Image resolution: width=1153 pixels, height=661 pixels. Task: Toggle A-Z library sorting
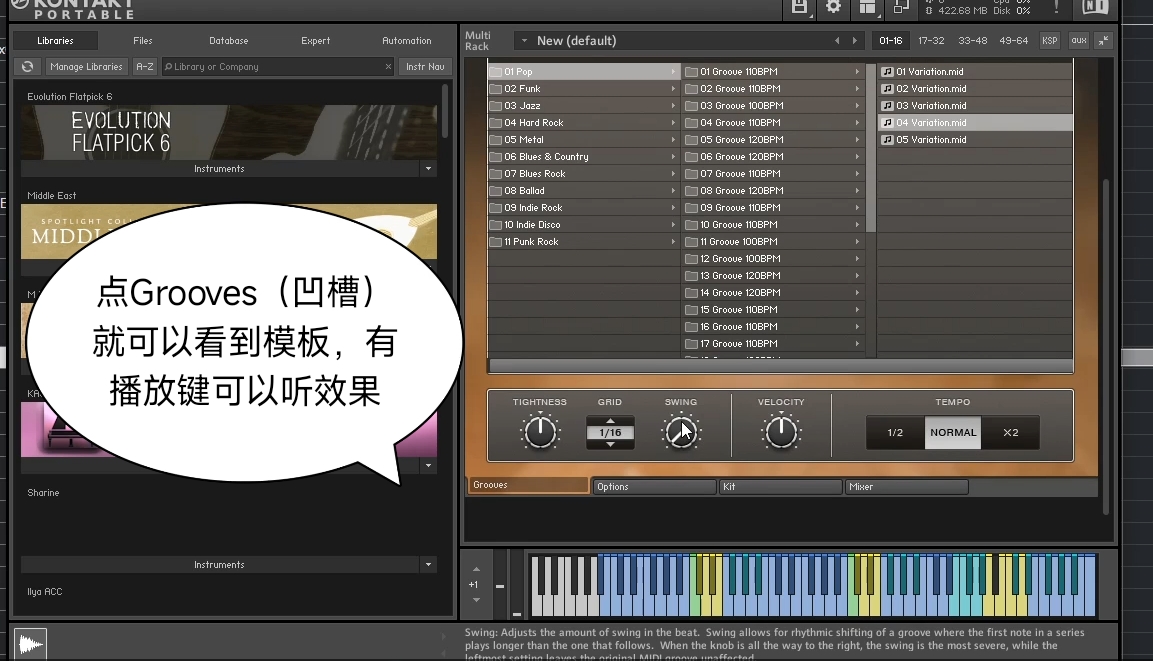pyautogui.click(x=145, y=66)
